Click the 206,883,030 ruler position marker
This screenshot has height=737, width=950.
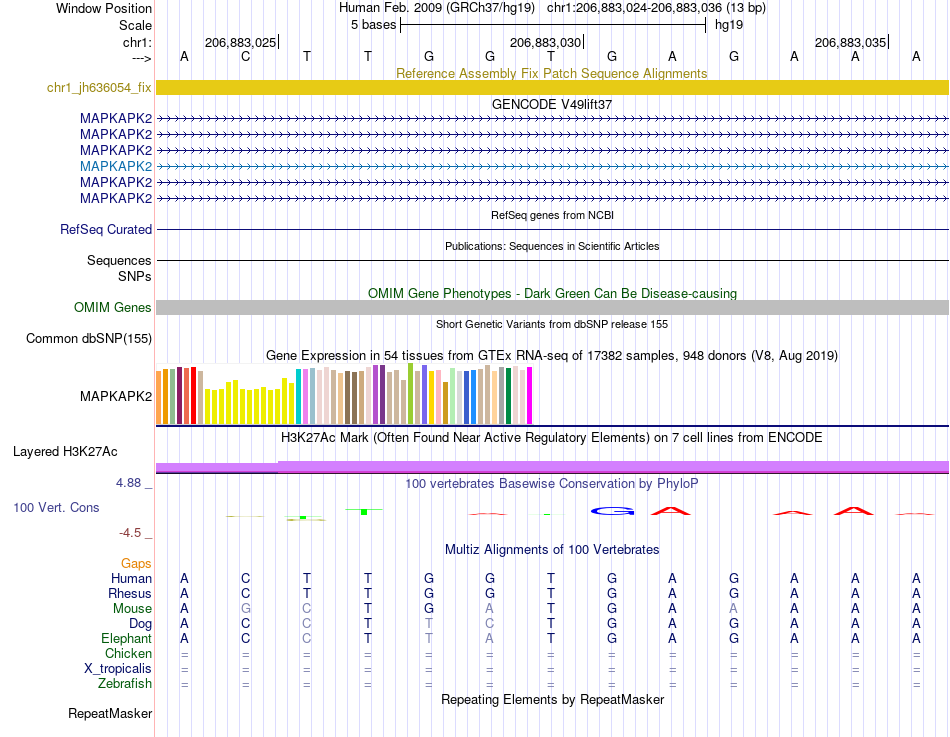(x=546, y=42)
